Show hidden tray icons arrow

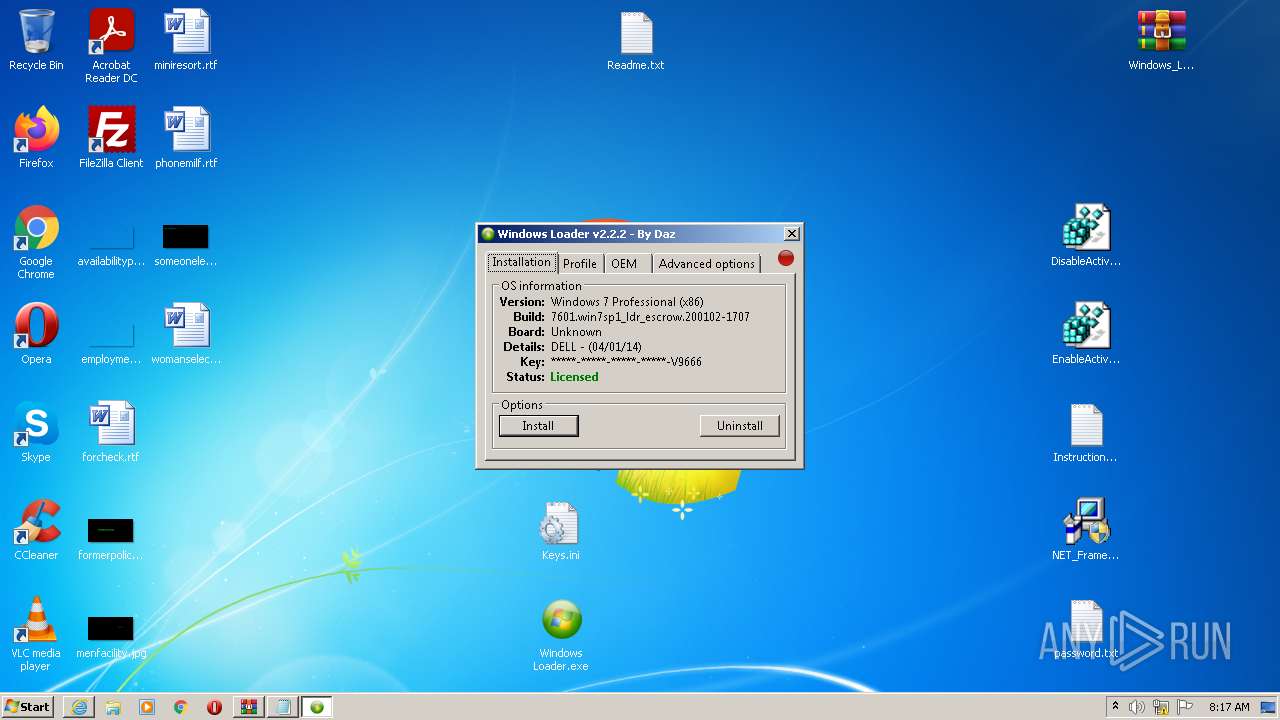[x=1115, y=707]
